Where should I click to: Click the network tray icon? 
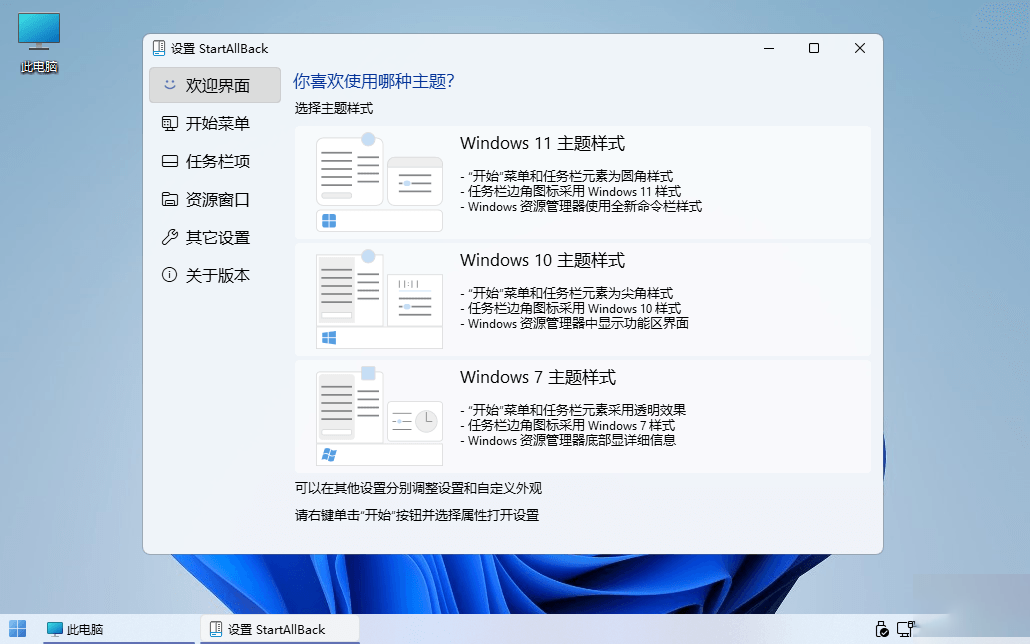point(907,630)
